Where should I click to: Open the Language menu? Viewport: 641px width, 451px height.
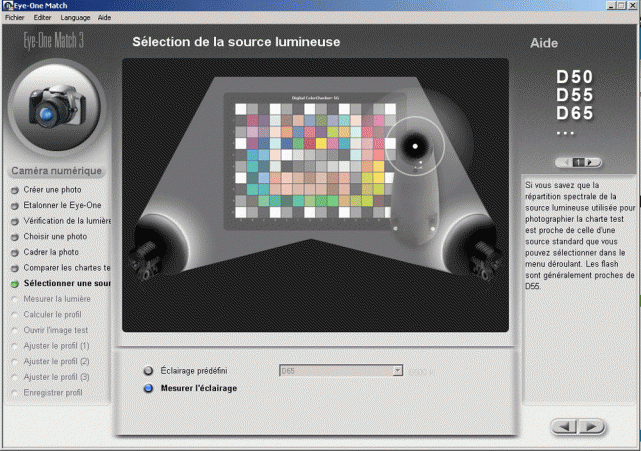point(75,18)
